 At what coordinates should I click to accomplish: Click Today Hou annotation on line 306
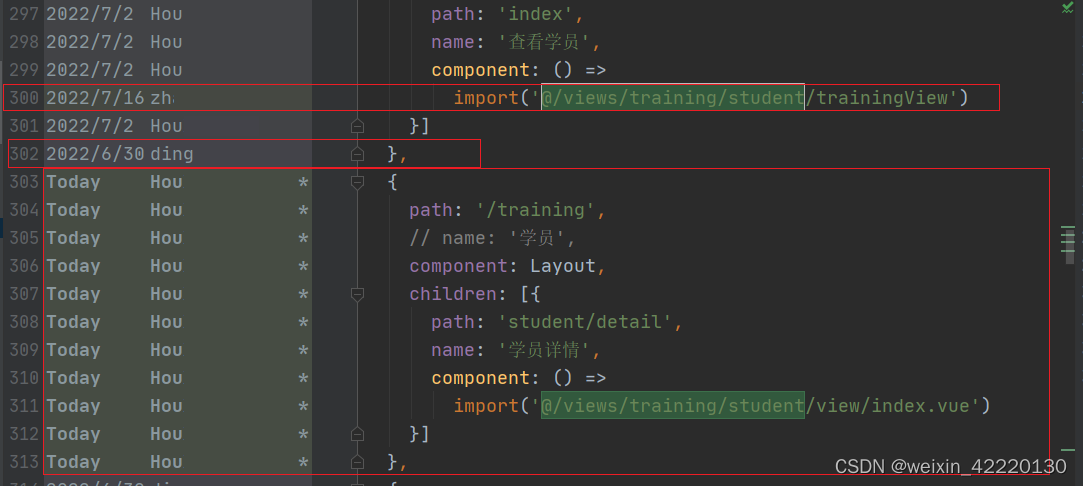114,266
